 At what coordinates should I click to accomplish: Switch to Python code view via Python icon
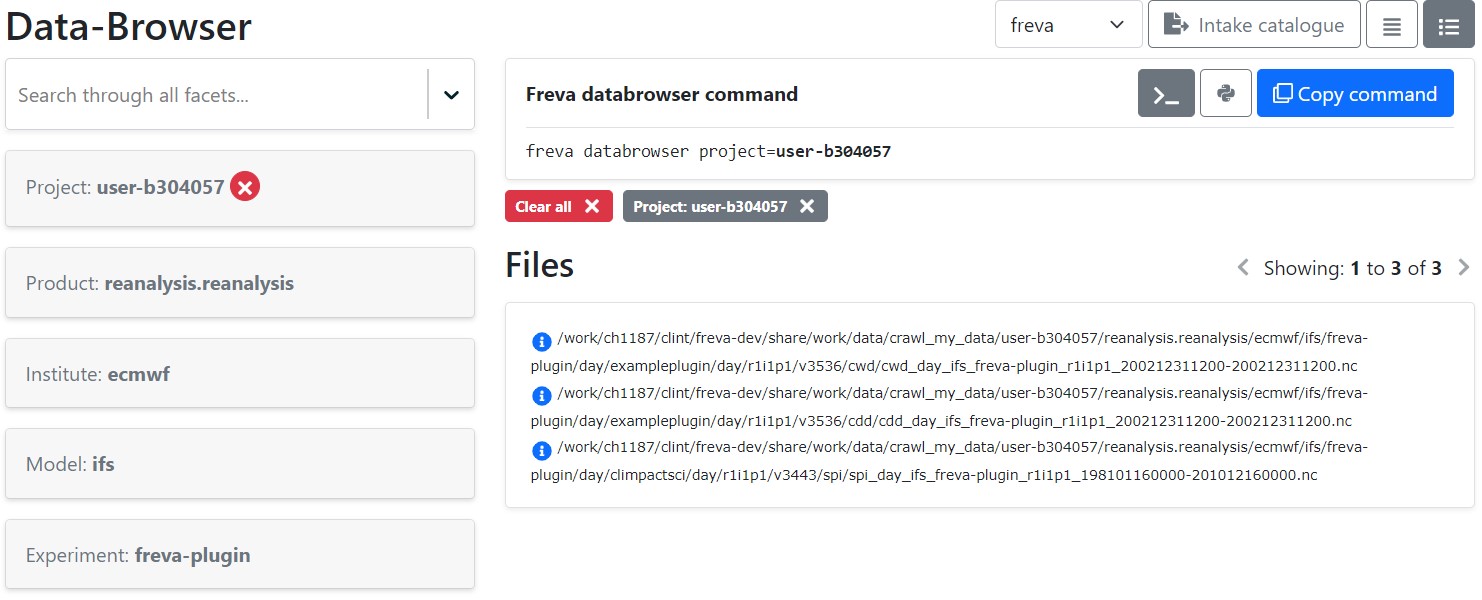[1226, 93]
